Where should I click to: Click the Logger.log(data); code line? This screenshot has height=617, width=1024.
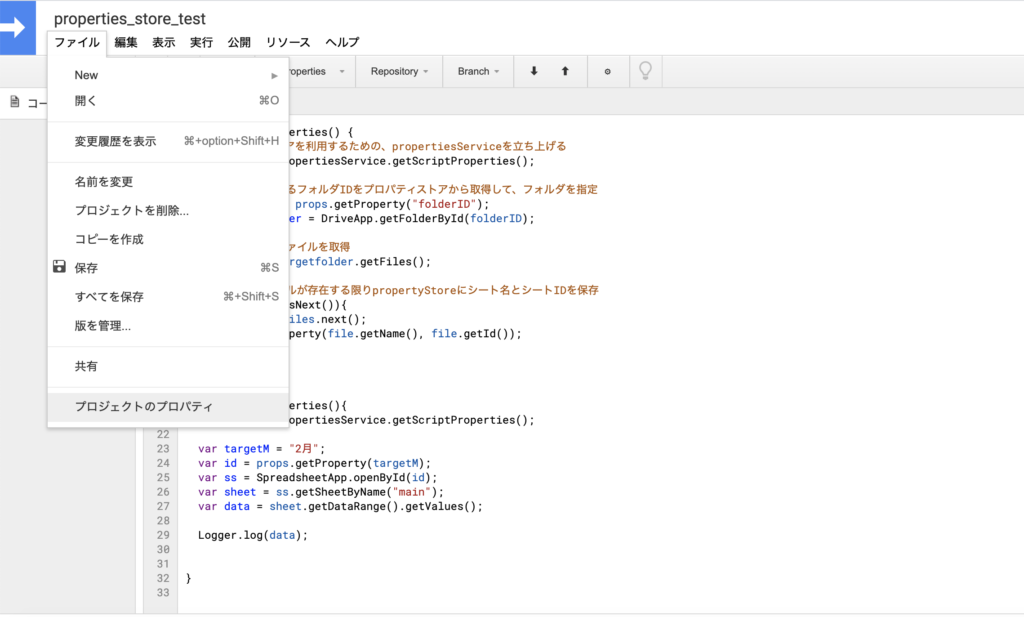[x=253, y=535]
